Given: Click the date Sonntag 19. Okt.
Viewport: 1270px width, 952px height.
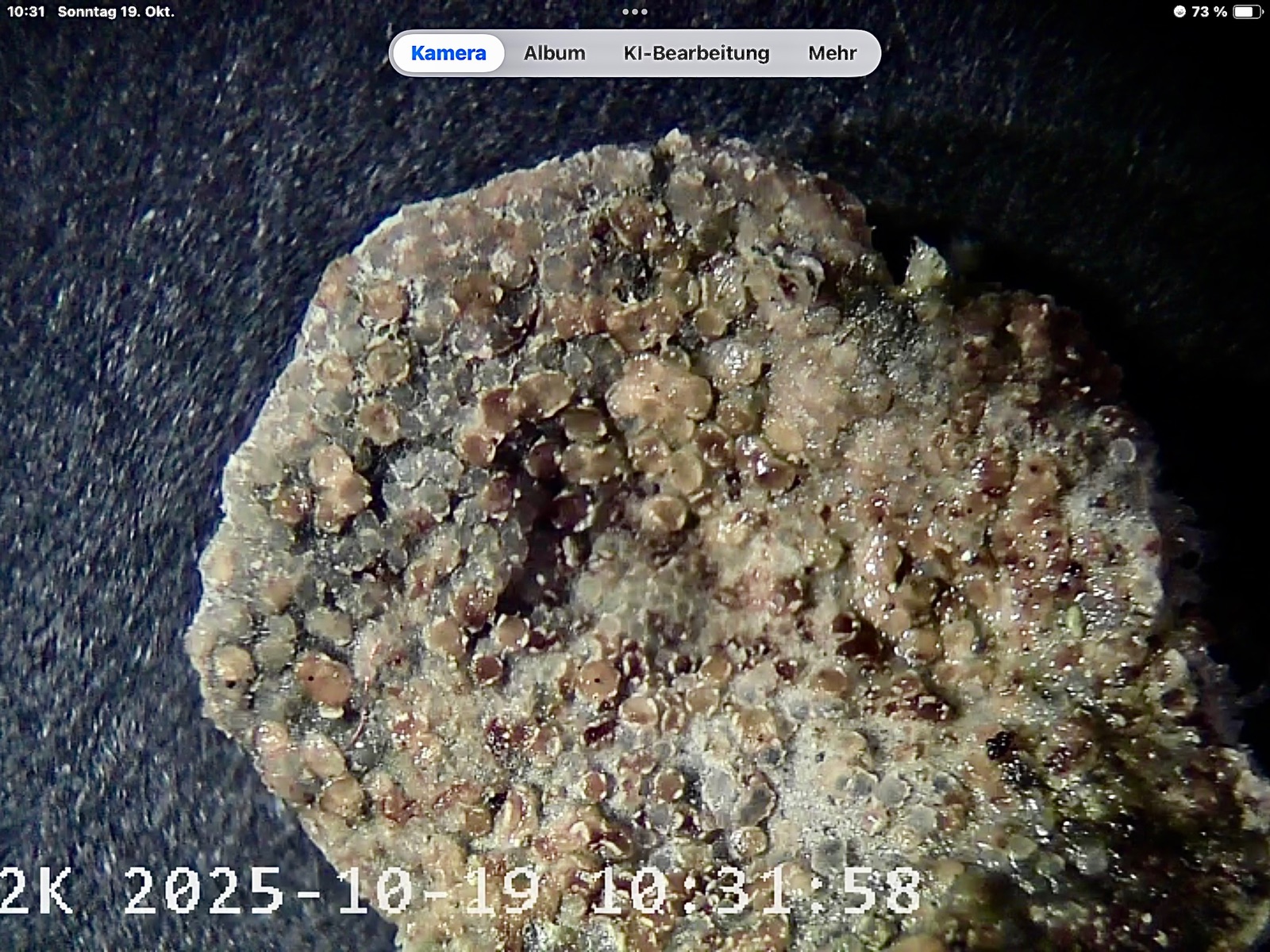Looking at the screenshot, I should (116, 12).
